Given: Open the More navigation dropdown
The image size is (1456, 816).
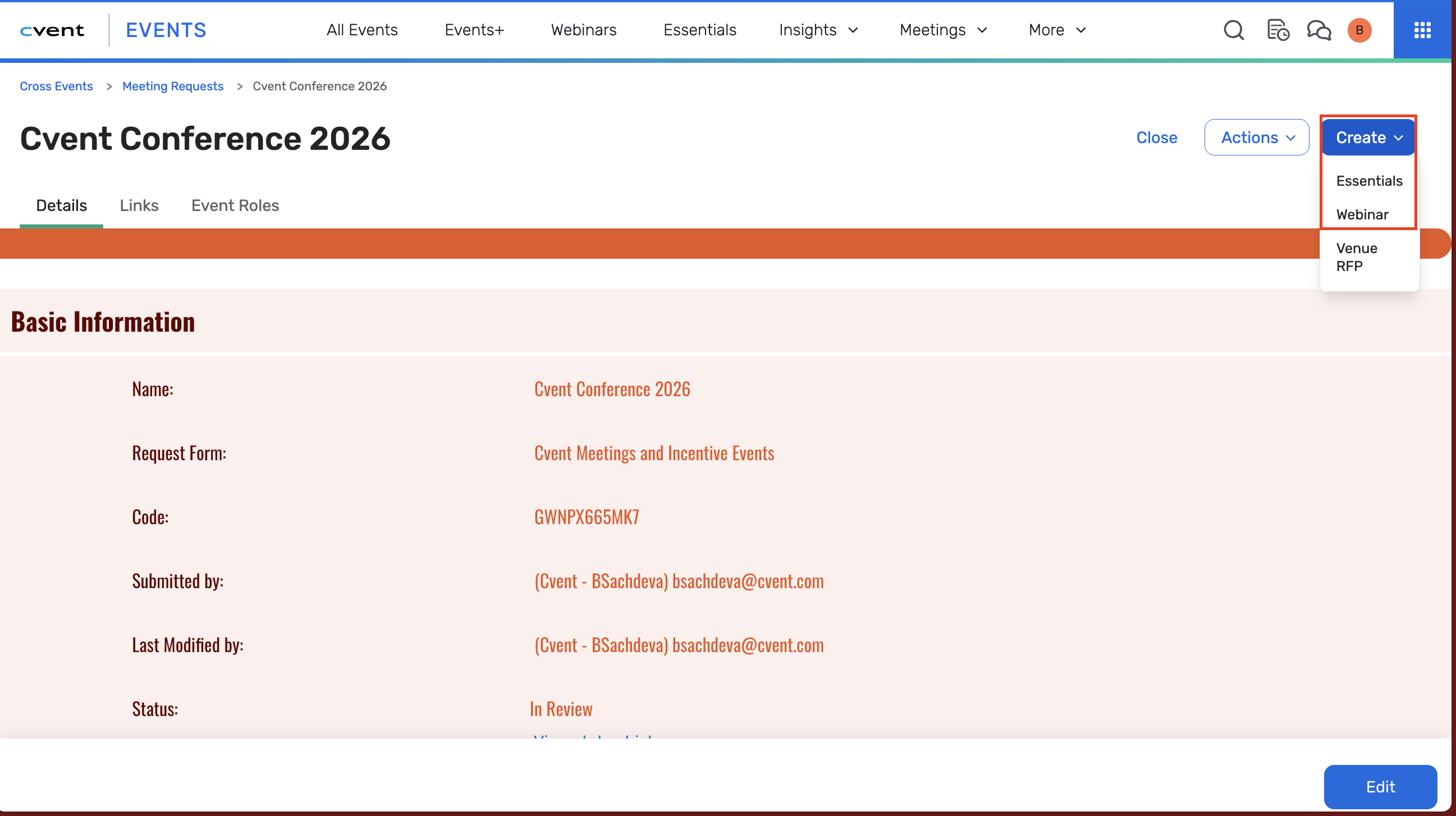Looking at the screenshot, I should [1056, 30].
